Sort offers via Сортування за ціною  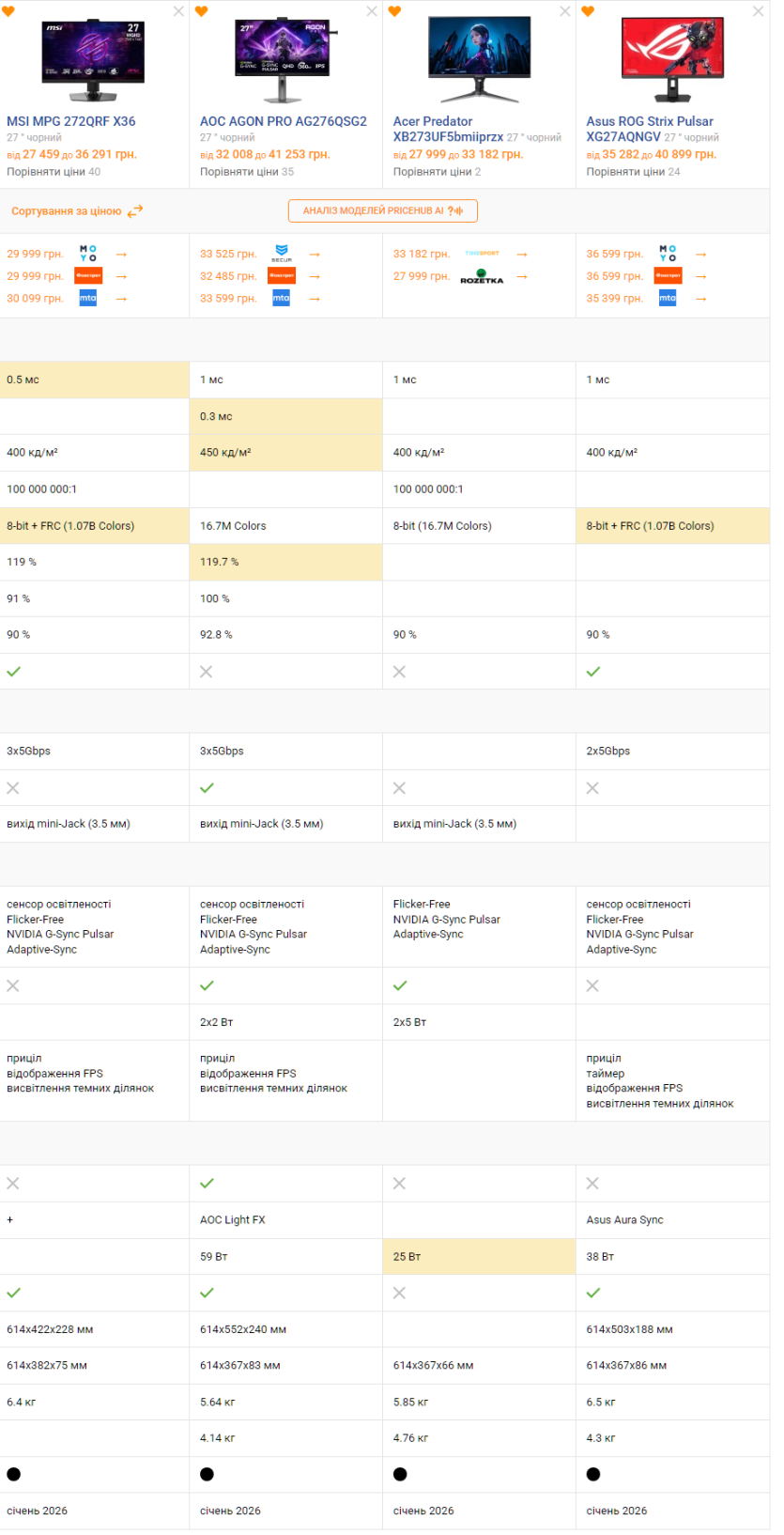(66, 211)
